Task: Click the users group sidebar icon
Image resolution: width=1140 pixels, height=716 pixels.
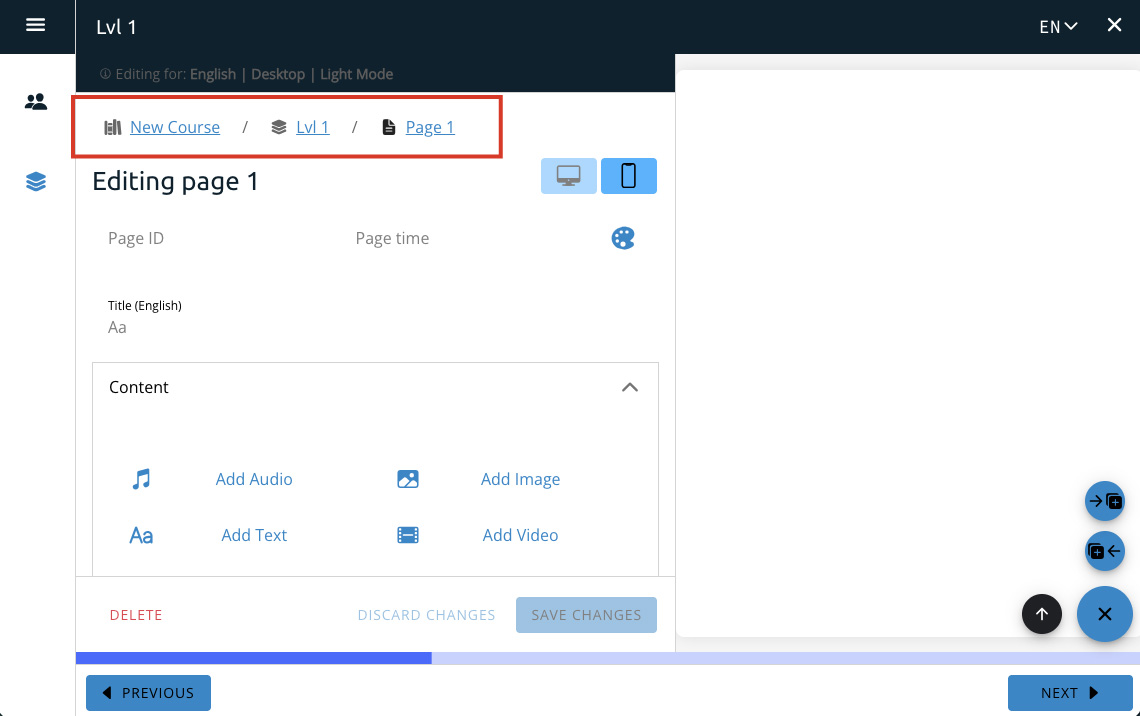Action: pyautogui.click(x=36, y=101)
